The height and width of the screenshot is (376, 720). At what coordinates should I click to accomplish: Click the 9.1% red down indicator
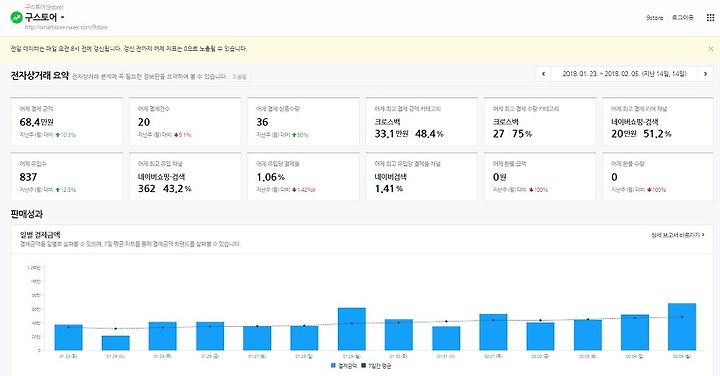[x=182, y=135]
